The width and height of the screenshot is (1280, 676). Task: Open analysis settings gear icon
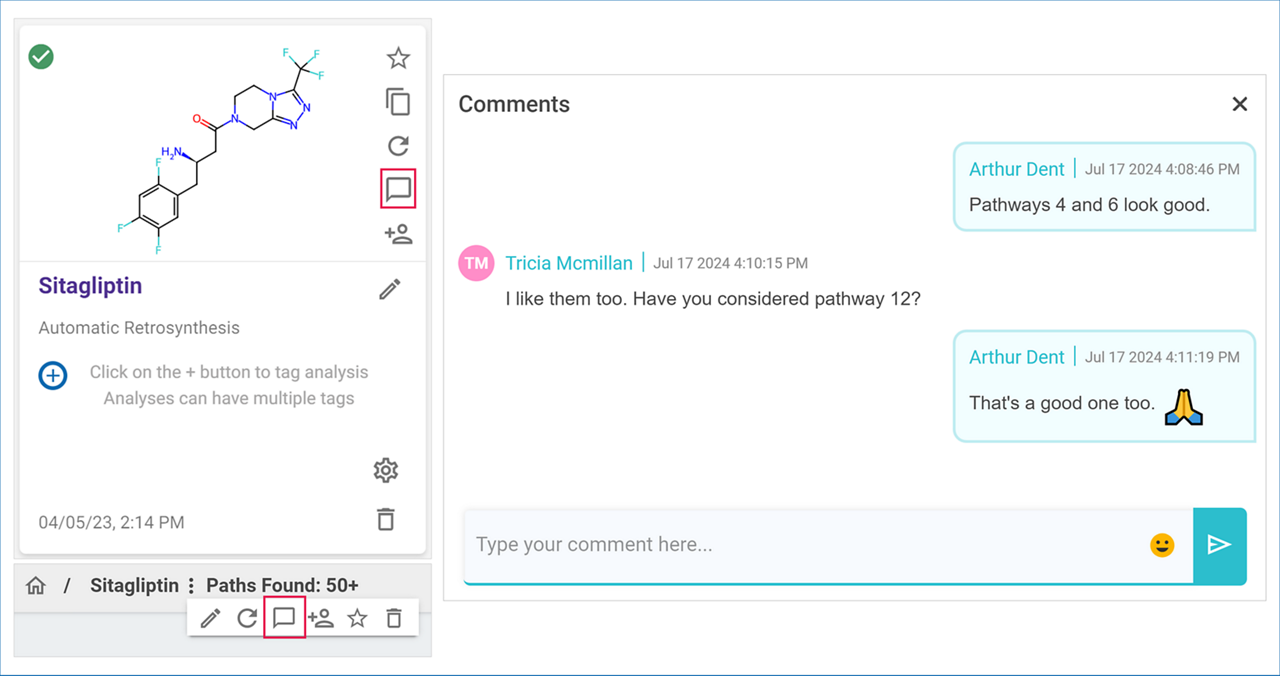386,470
